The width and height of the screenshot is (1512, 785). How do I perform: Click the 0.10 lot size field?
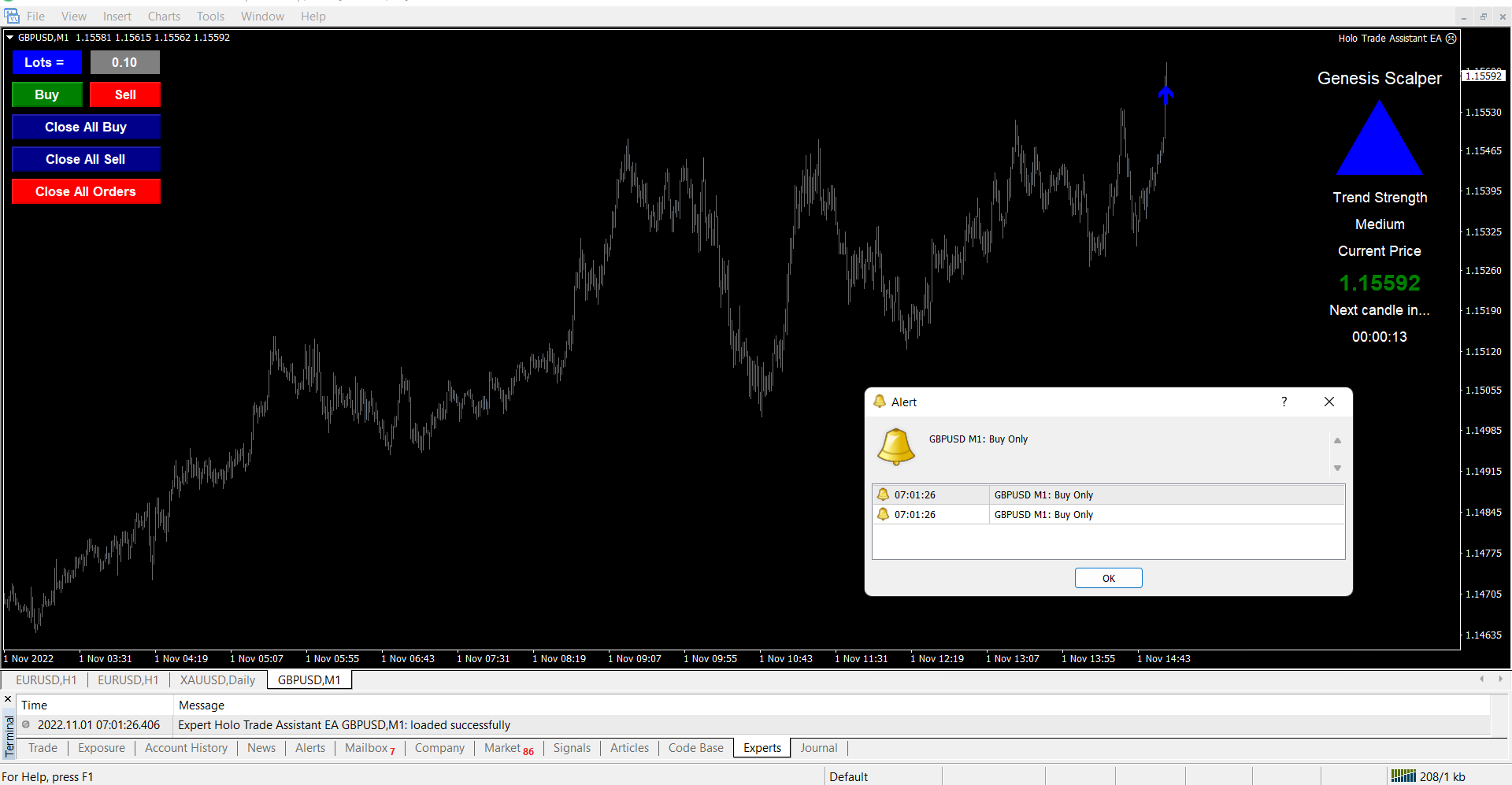tap(124, 62)
